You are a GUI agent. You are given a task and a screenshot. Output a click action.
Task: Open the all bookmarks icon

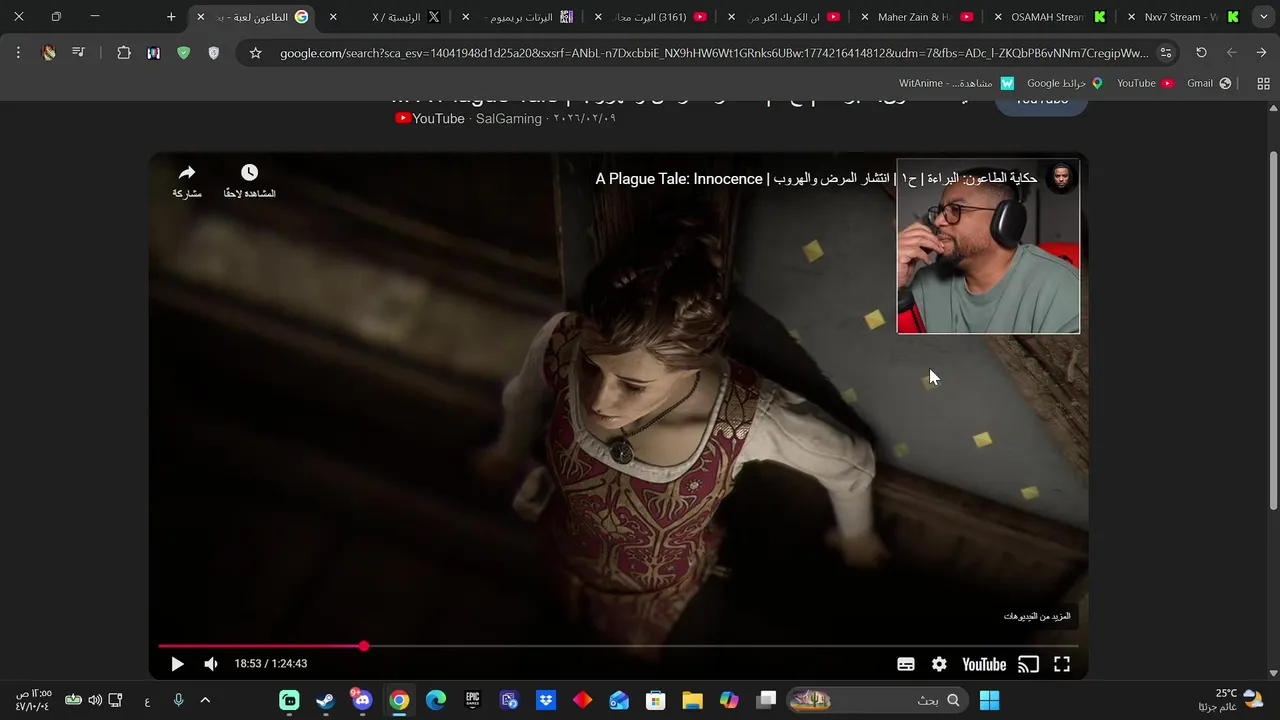point(1263,84)
